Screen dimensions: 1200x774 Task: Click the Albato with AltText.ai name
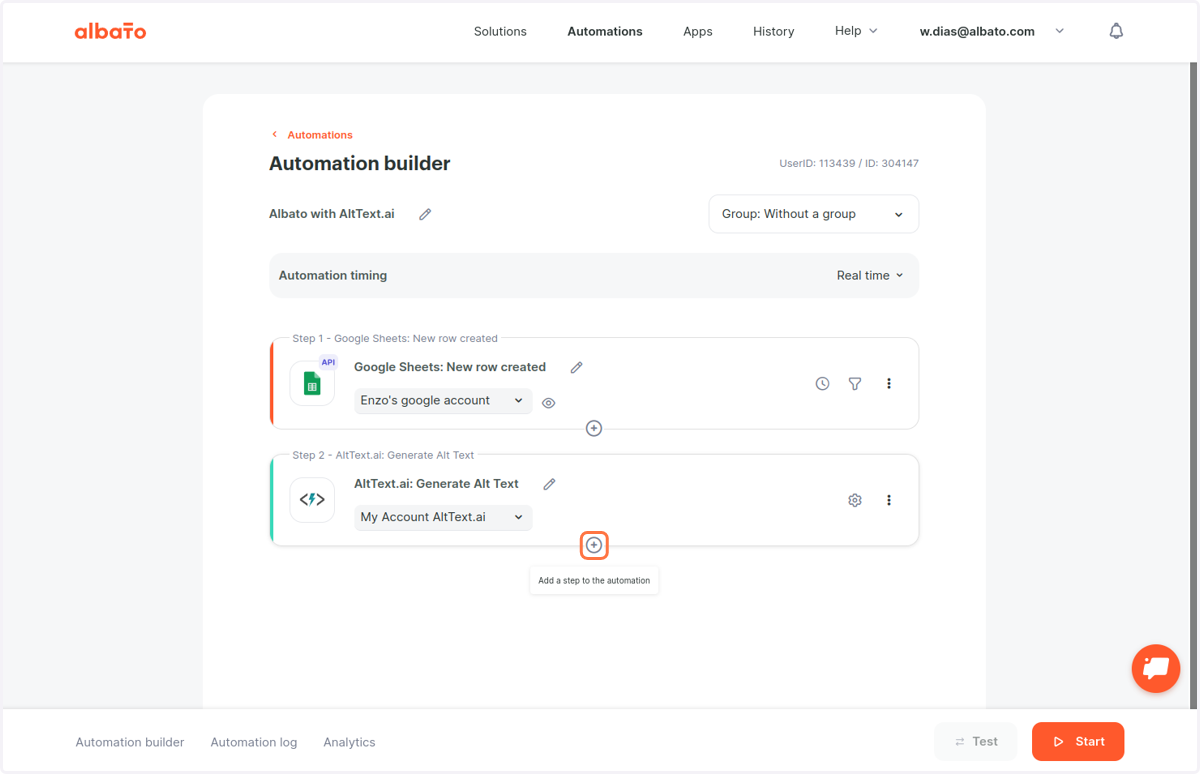[x=332, y=214]
